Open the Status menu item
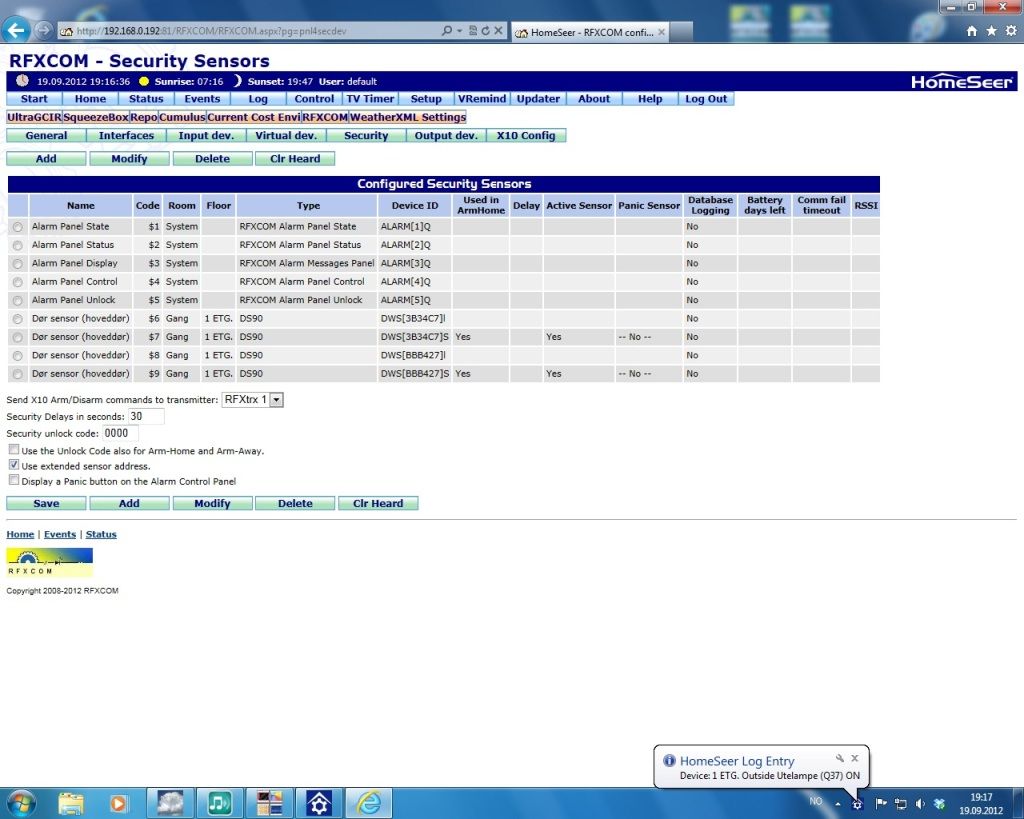 pos(146,99)
